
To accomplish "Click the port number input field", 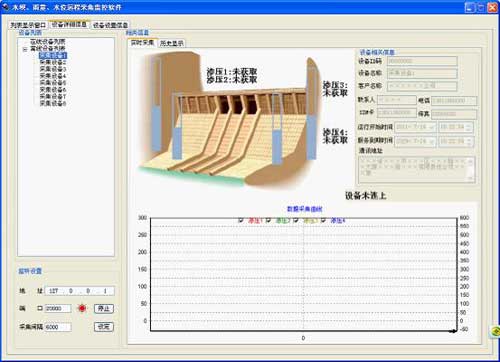I will click(58, 308).
